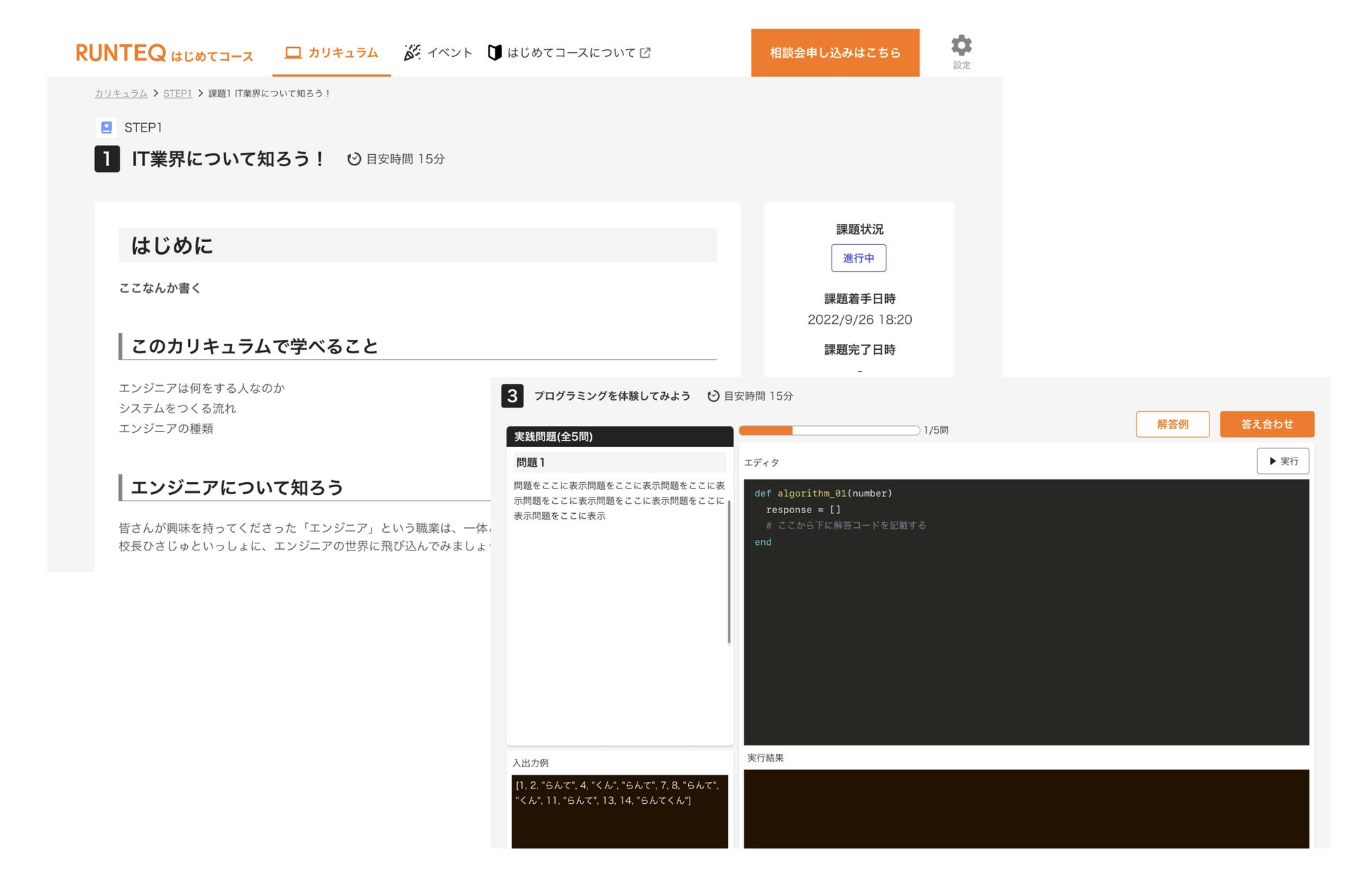Run code with the 実行 button

click(x=1283, y=461)
